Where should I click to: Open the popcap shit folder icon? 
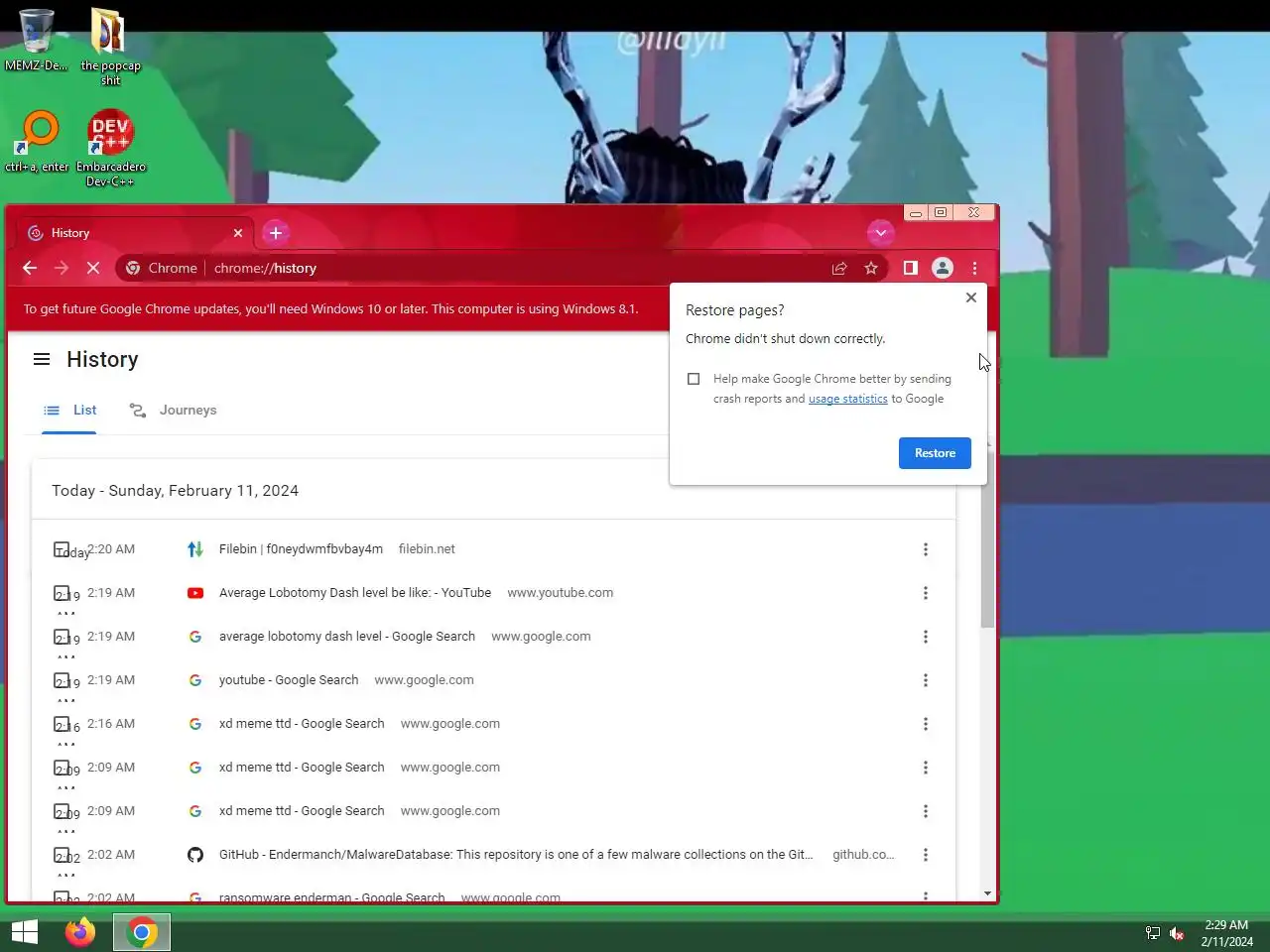(x=109, y=46)
